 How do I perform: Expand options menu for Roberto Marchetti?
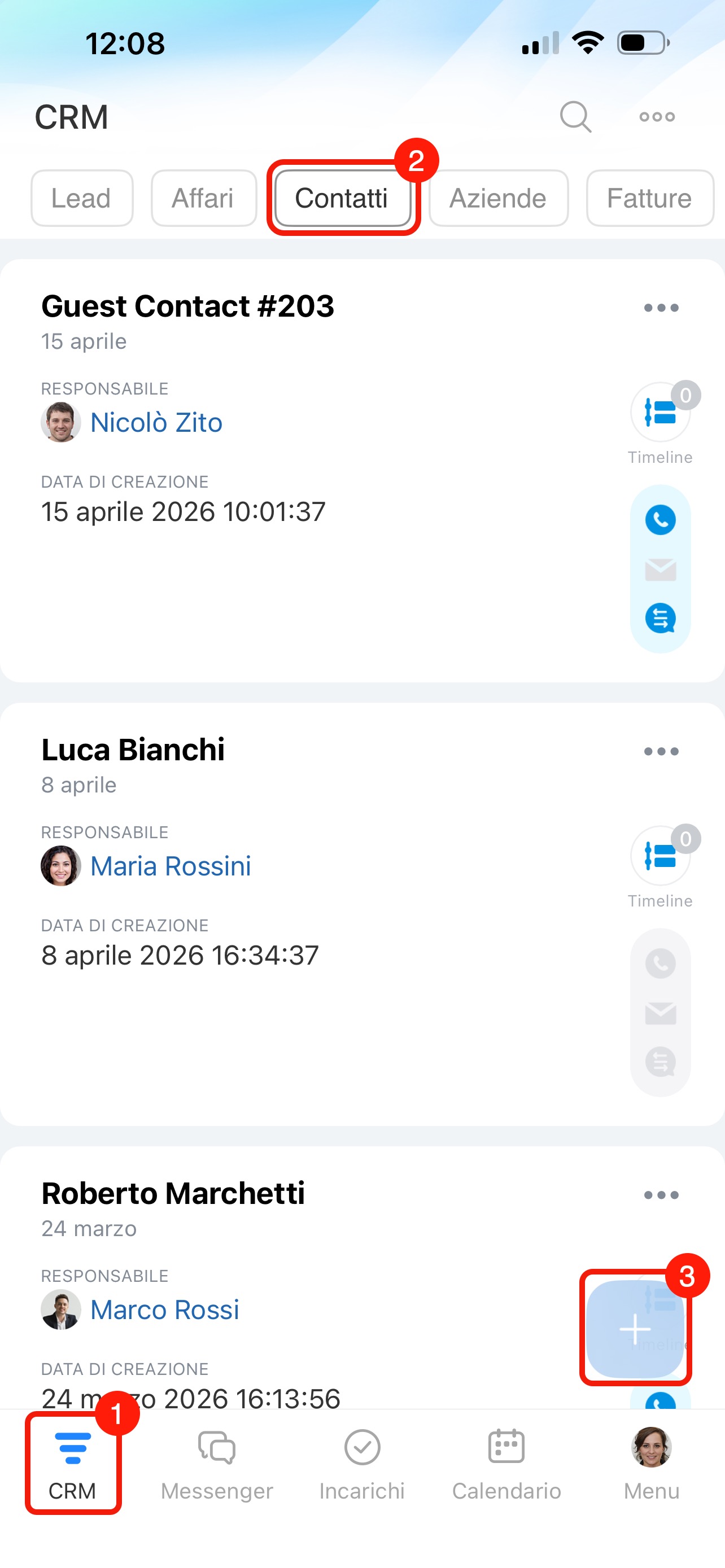tap(661, 1195)
